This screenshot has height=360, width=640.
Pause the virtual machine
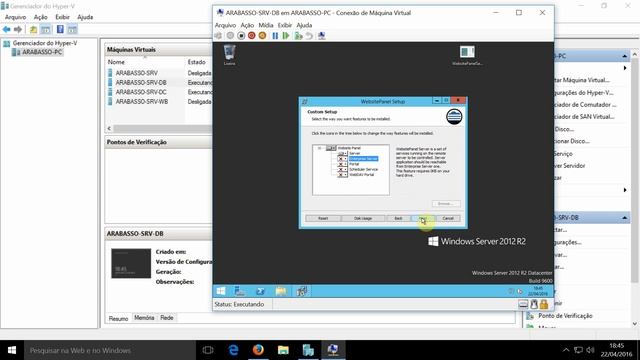(x=275, y=36)
